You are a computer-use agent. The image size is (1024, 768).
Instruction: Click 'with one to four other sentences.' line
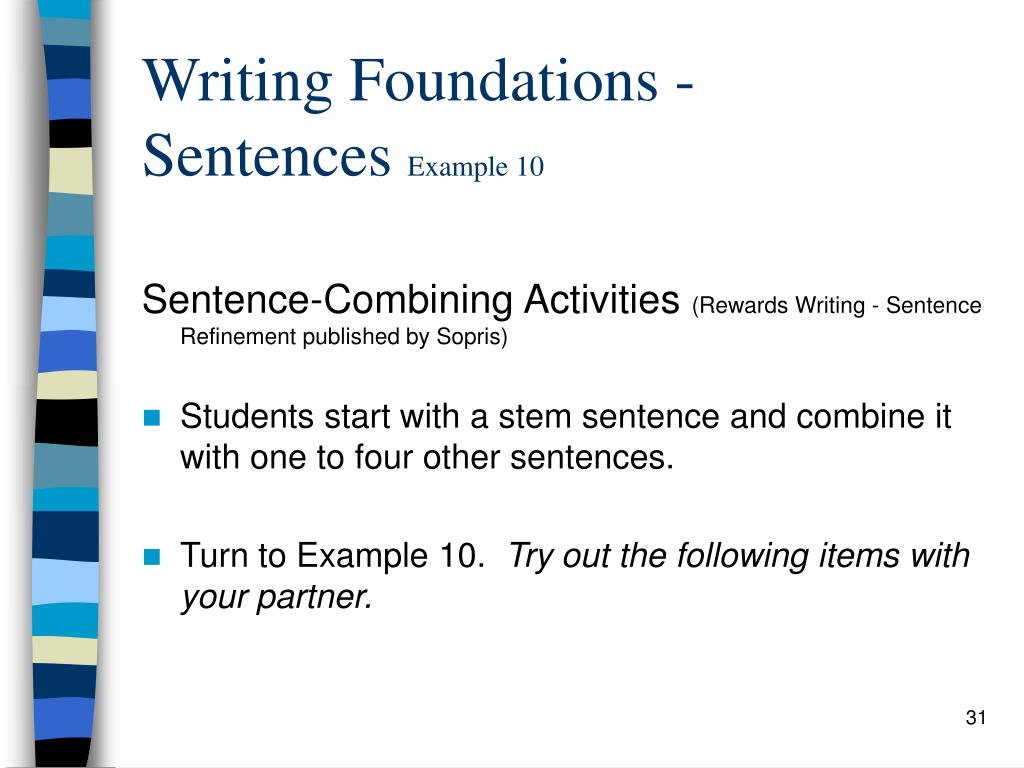point(427,456)
